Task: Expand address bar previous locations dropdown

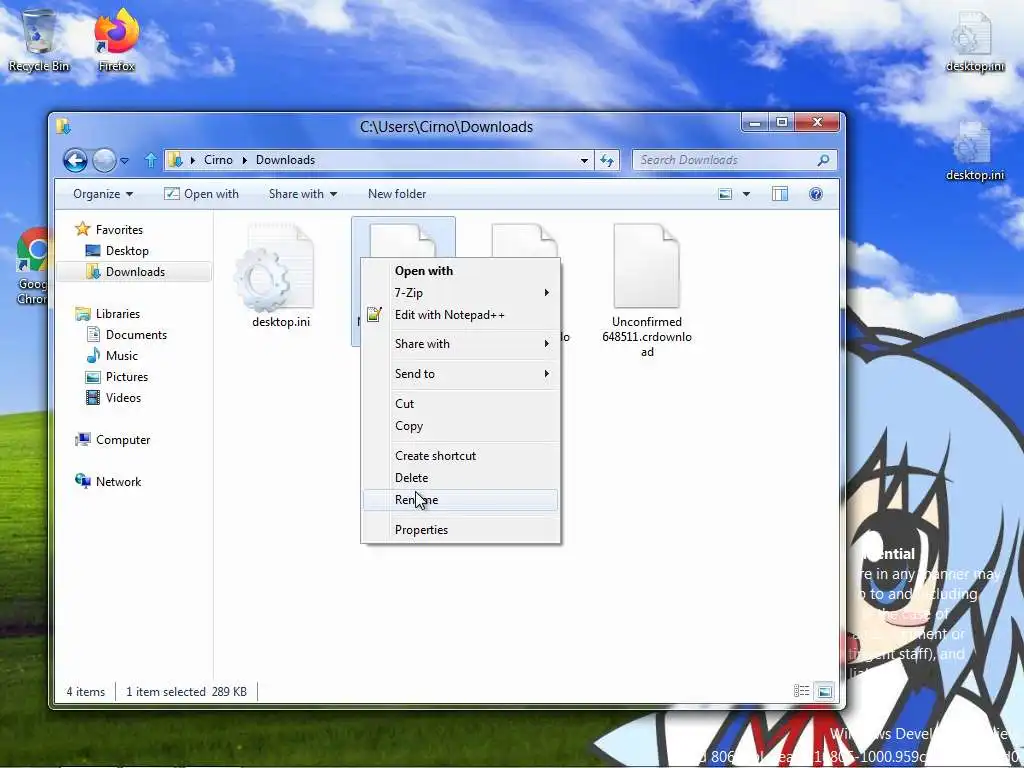Action: click(584, 160)
